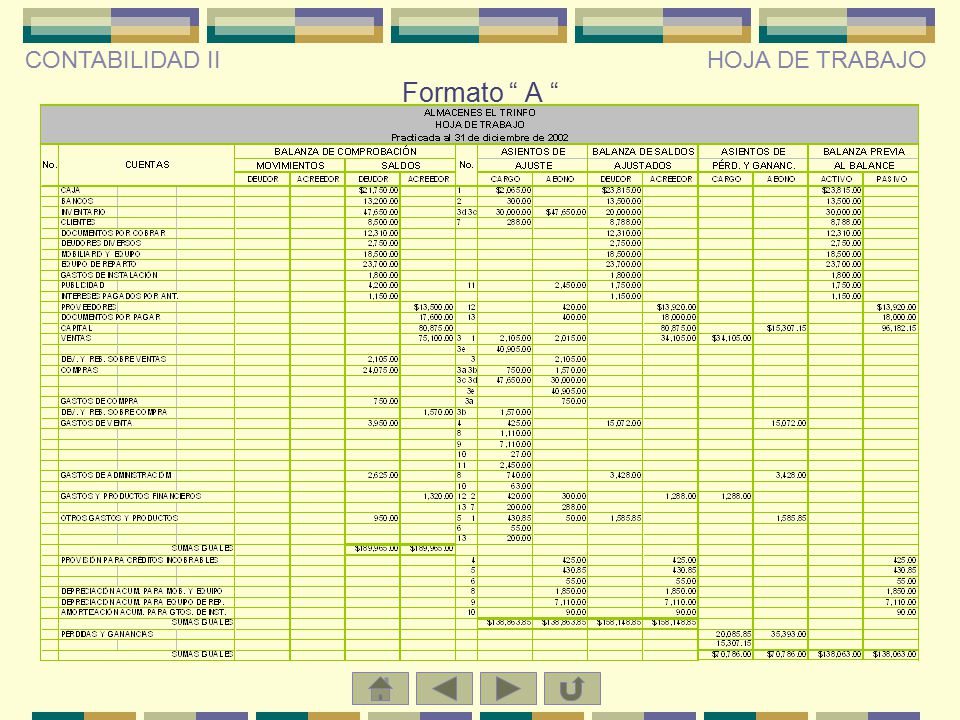Click GASTOS DE VENTA account label
The width and height of the screenshot is (960, 720).
tap(96, 423)
